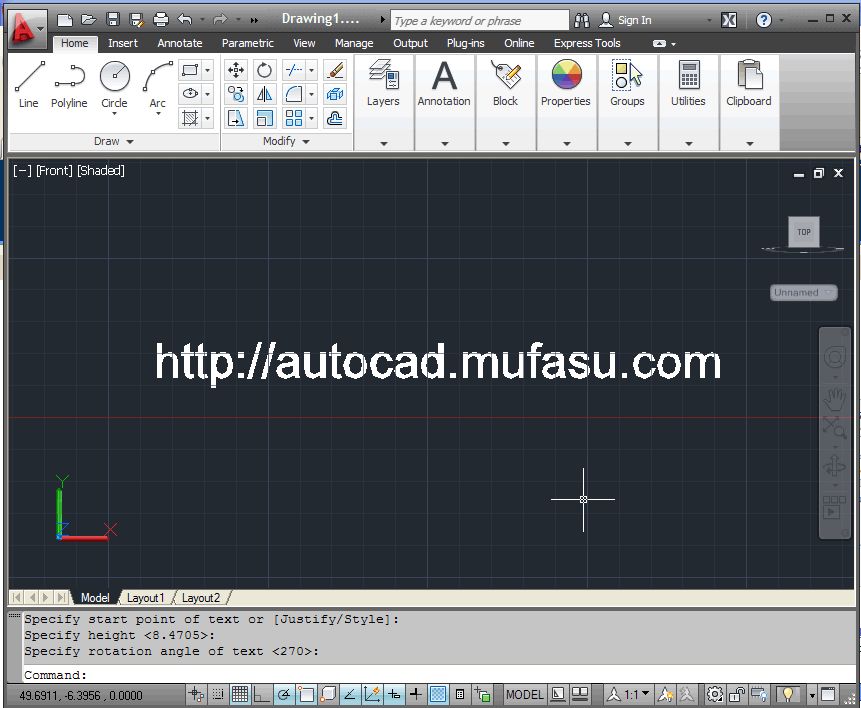Select the Line drawing tool
The image size is (861, 708).
29,85
